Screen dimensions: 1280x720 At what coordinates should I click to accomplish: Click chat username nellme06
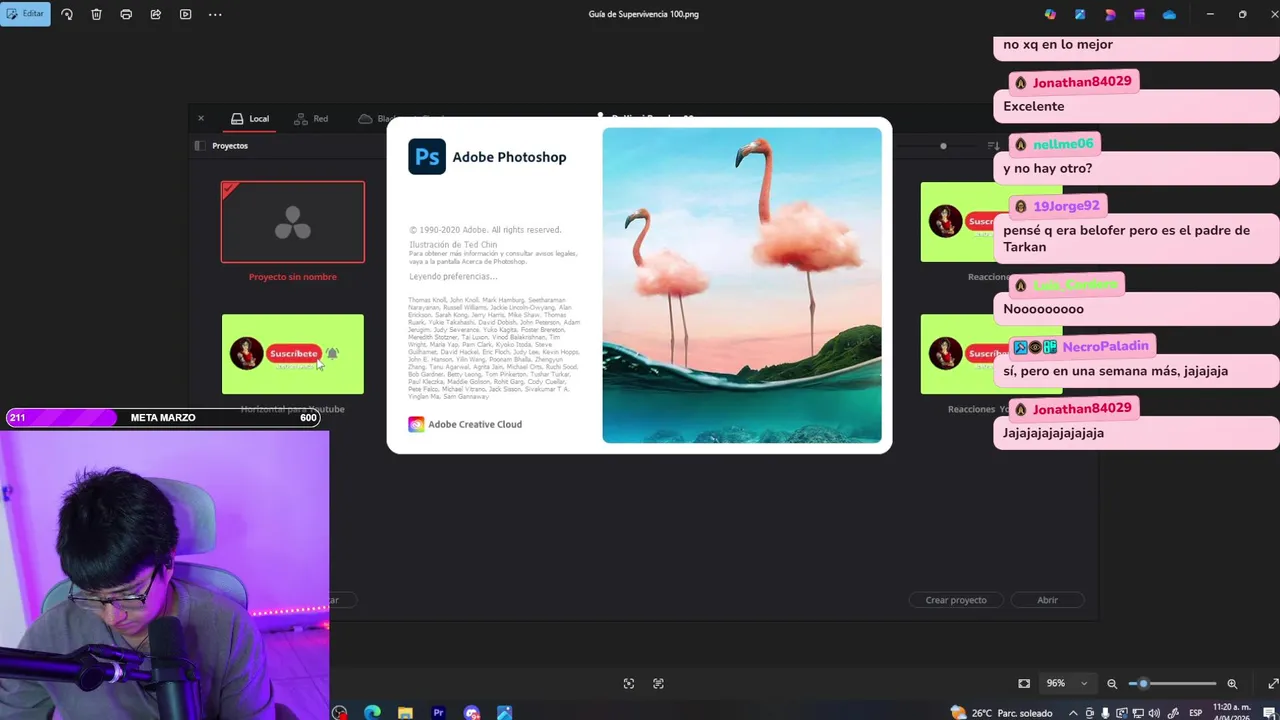click(1063, 144)
